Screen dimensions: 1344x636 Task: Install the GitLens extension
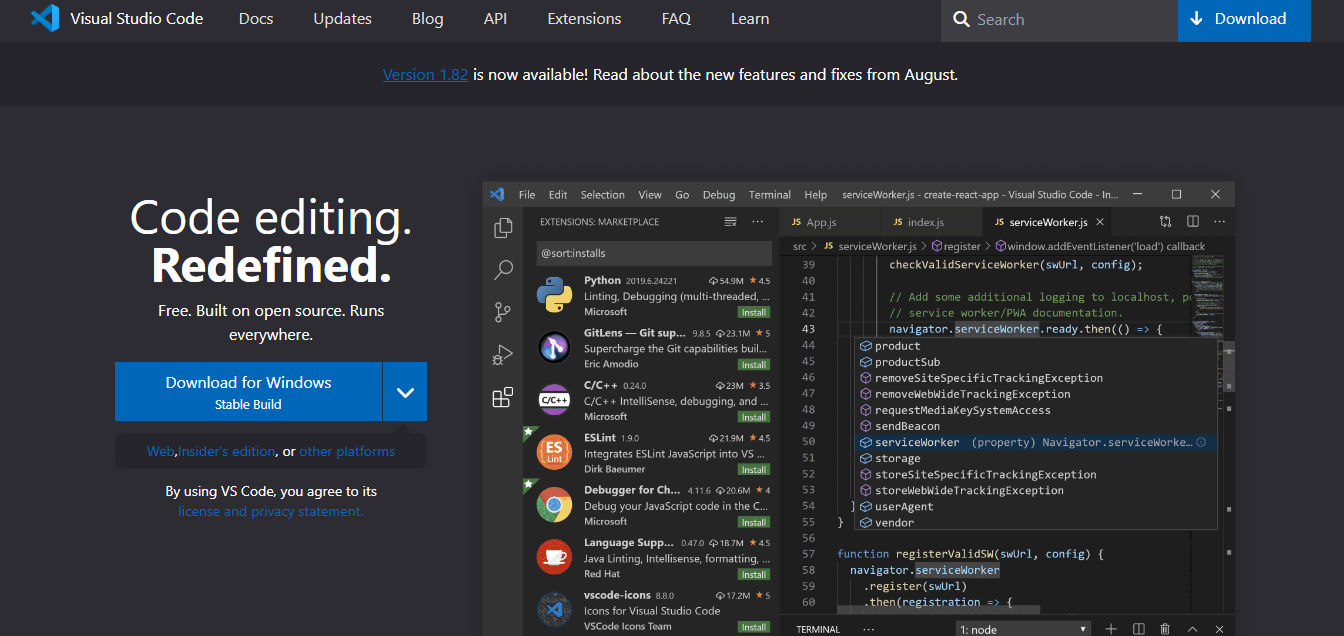click(754, 365)
